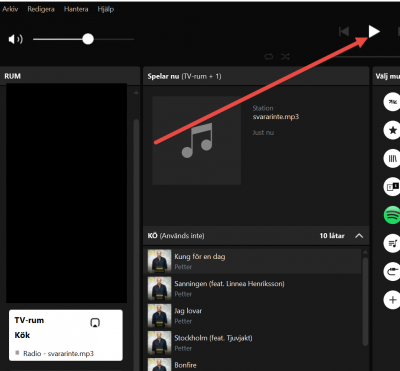Viewport: 400px width, 371px height.
Task: Click the music note album art placeholder
Action: [x=197, y=140]
